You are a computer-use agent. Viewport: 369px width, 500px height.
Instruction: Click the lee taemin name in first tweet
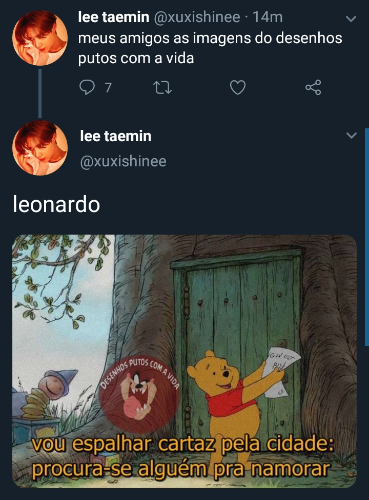(114, 17)
